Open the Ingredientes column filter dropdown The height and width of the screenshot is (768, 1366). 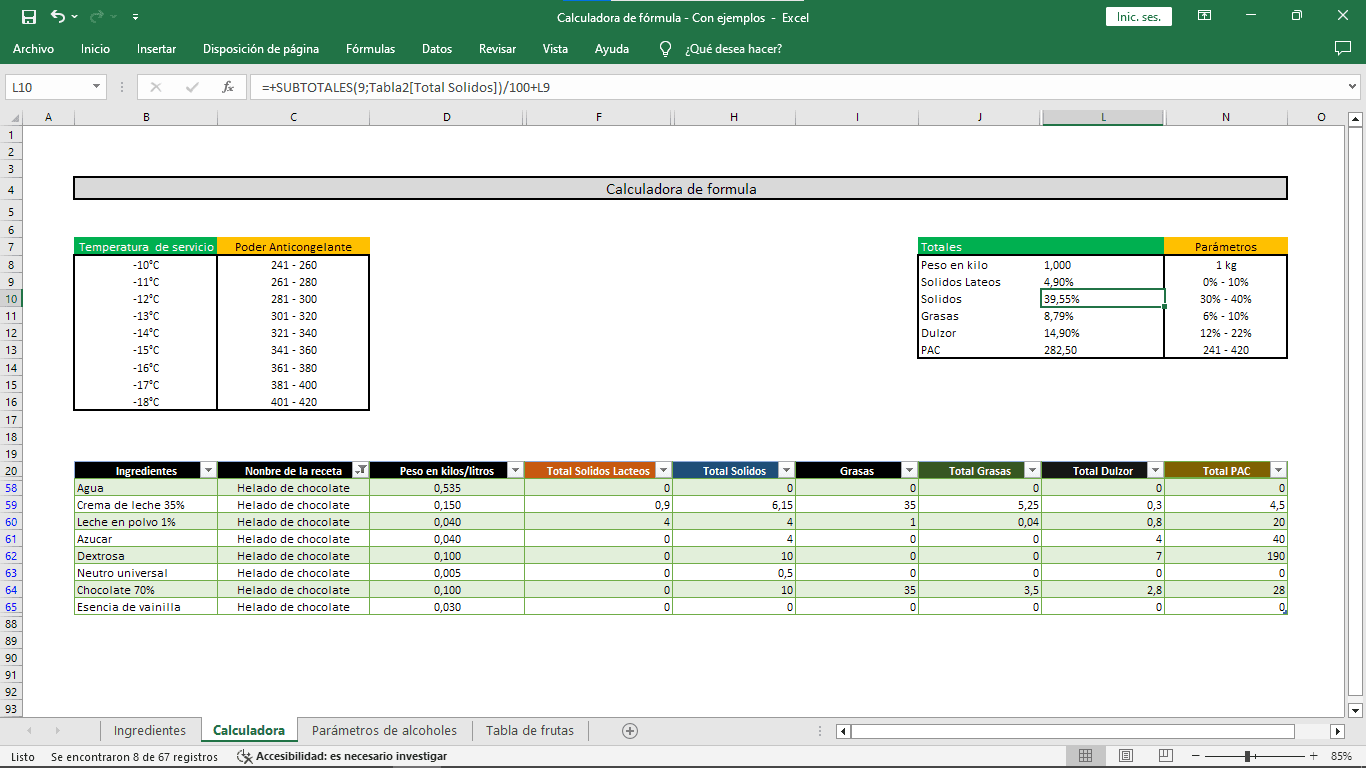[208, 470]
